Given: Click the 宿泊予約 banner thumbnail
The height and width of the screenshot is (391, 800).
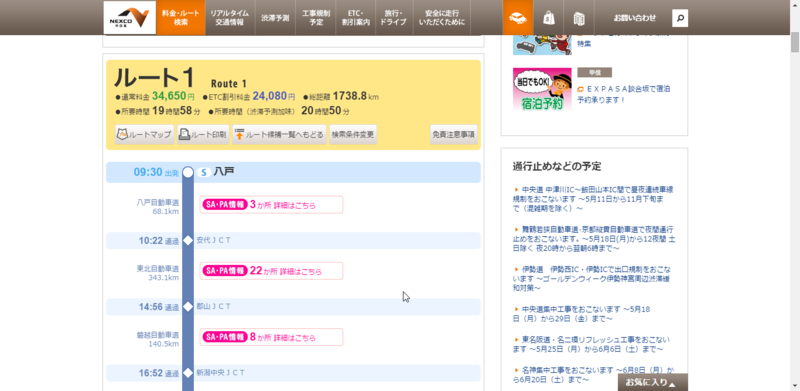Looking at the screenshot, I should click(542, 89).
